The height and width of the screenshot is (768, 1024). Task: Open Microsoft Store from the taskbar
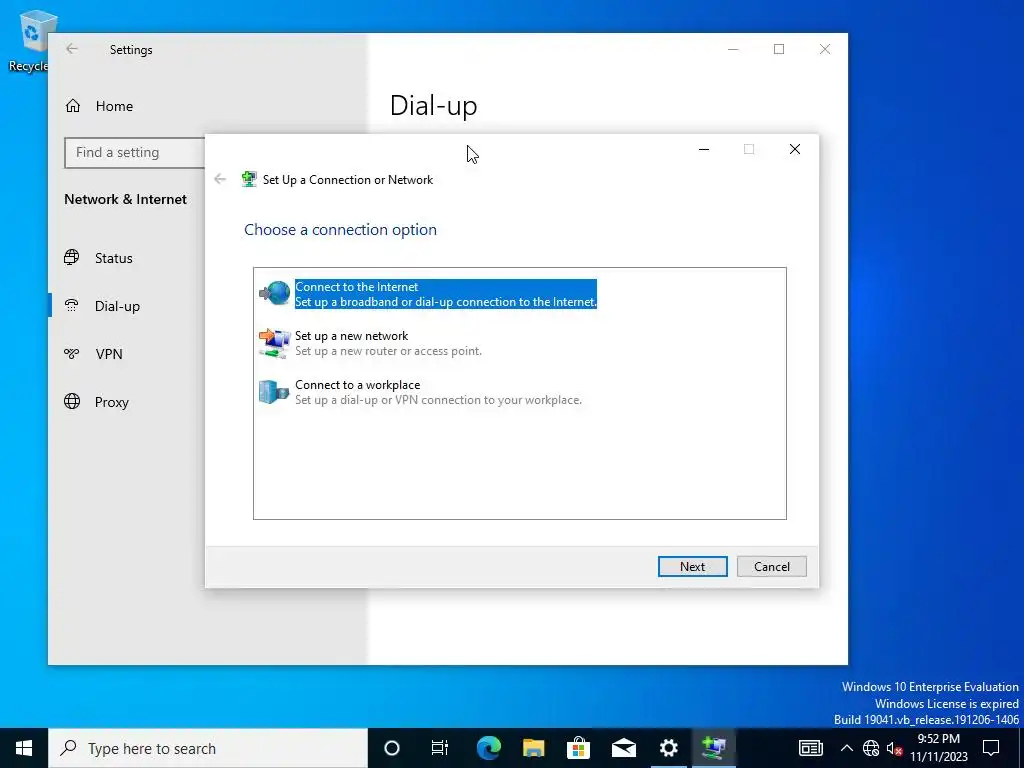pos(579,748)
